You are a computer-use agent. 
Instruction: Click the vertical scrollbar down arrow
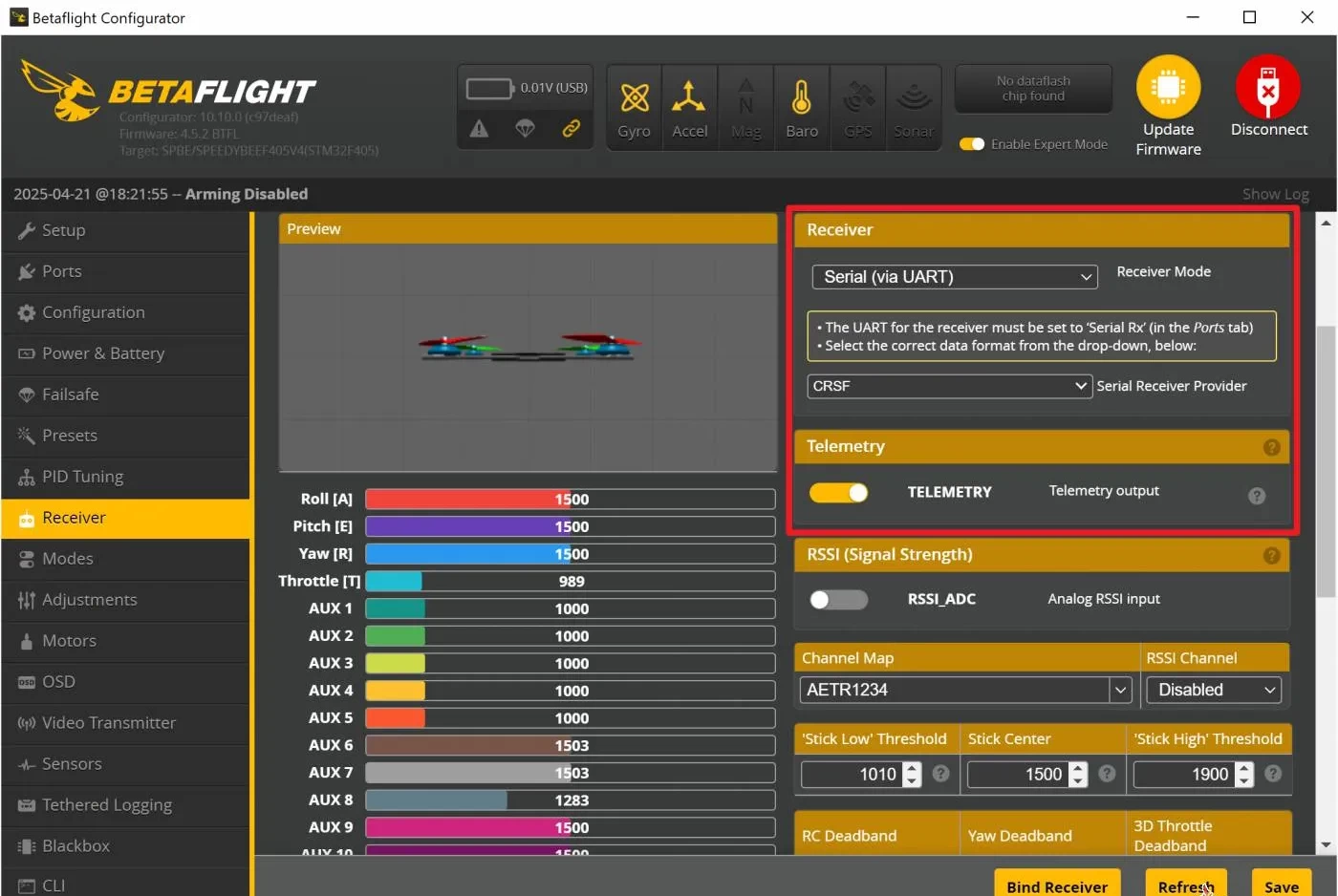1325,845
